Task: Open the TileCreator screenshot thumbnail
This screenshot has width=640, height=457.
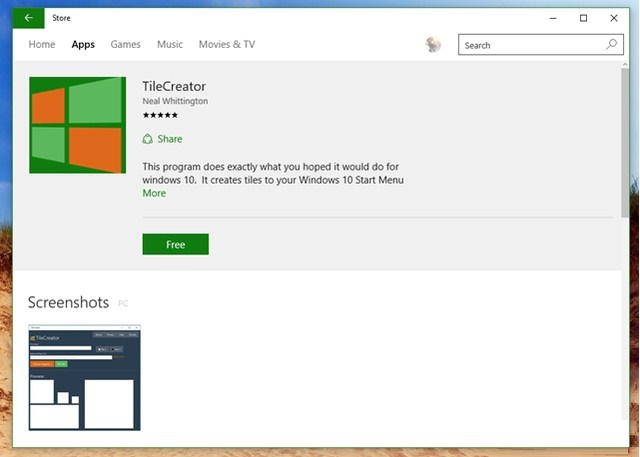Action: [84, 377]
